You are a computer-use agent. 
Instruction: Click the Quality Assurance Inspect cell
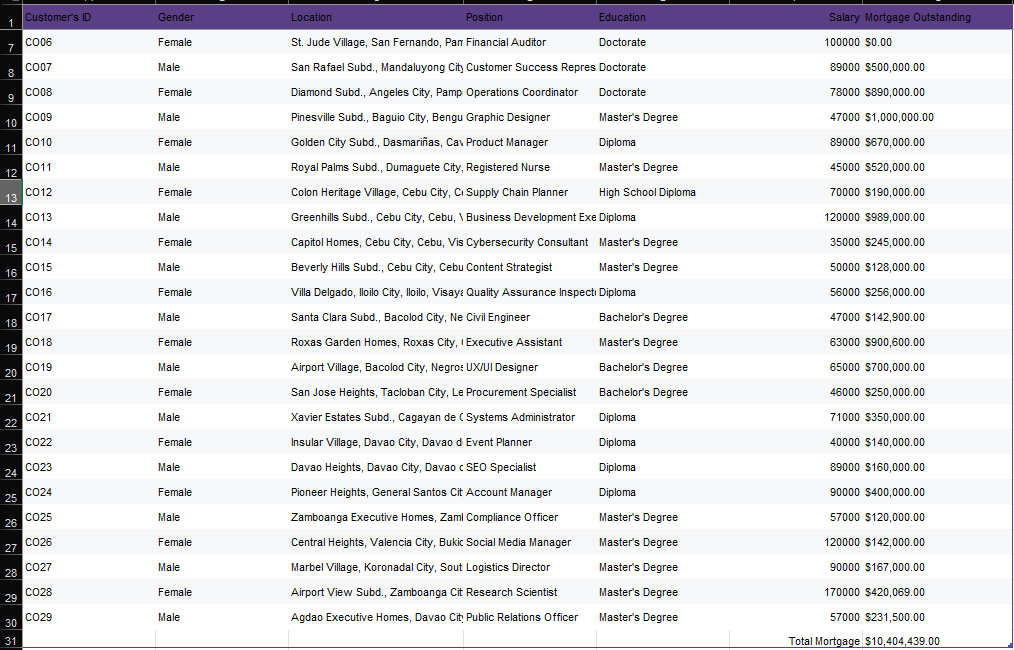530,292
